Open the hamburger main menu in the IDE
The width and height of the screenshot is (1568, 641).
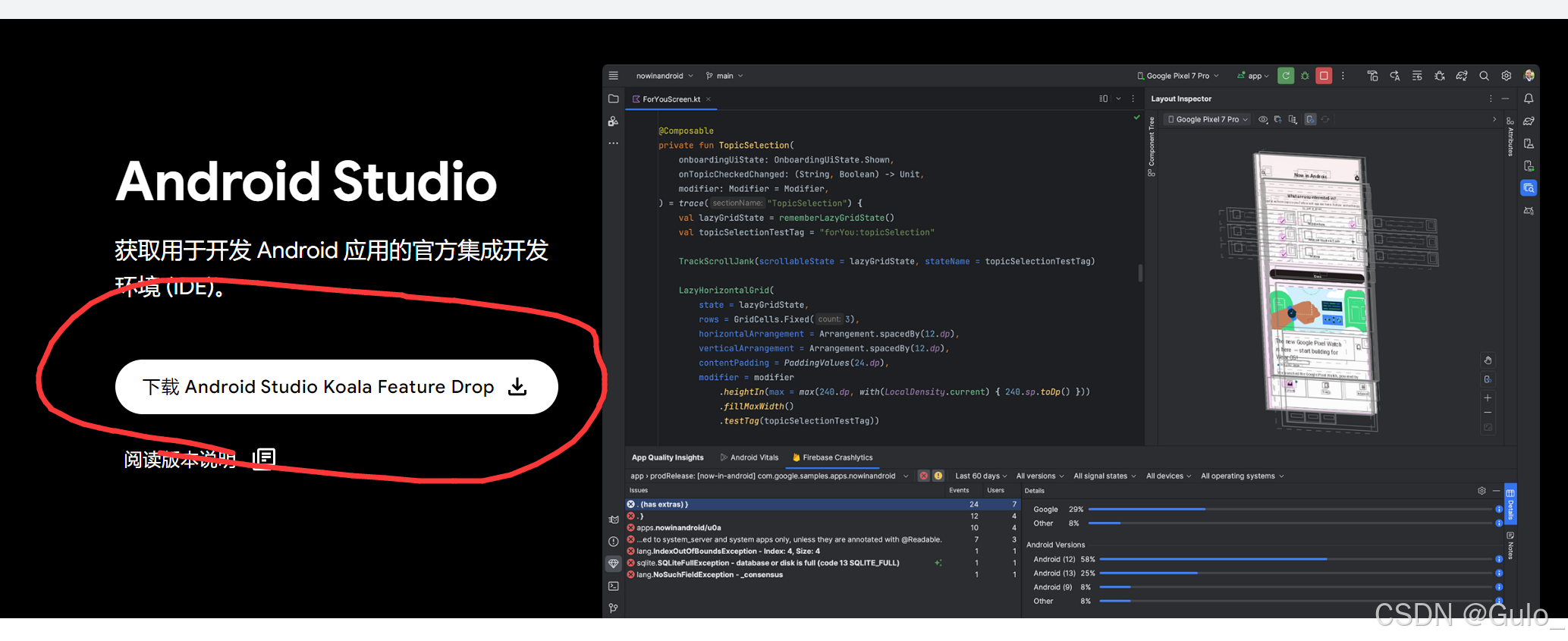614,76
